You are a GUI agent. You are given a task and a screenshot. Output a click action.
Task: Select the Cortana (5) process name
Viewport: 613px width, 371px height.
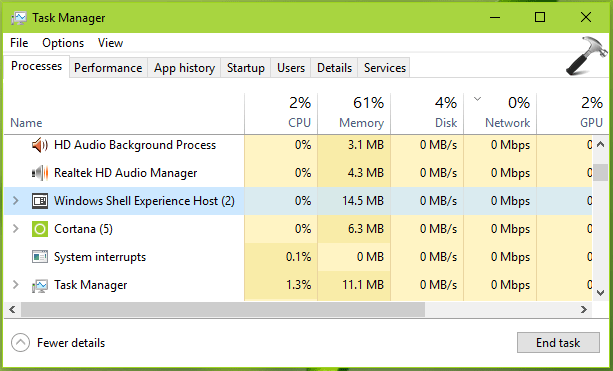[83, 229]
